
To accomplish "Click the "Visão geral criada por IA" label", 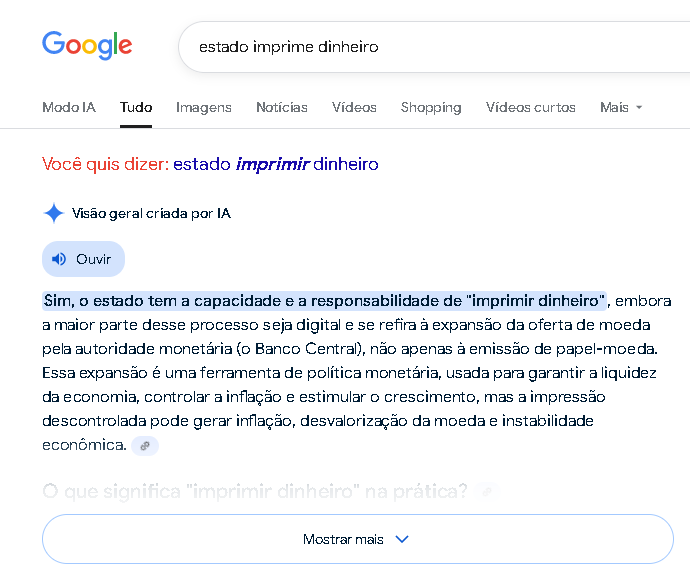I will [151, 213].
